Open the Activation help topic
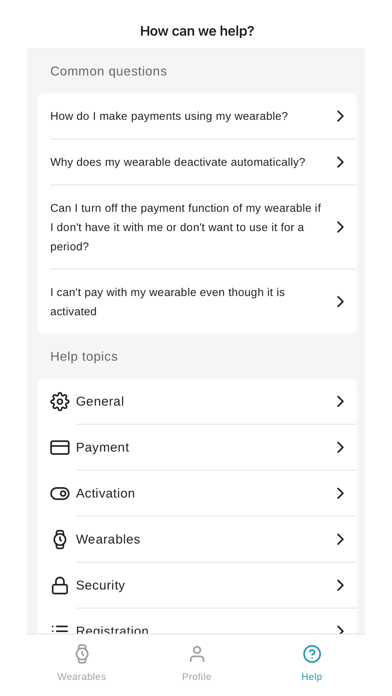 tap(197, 494)
